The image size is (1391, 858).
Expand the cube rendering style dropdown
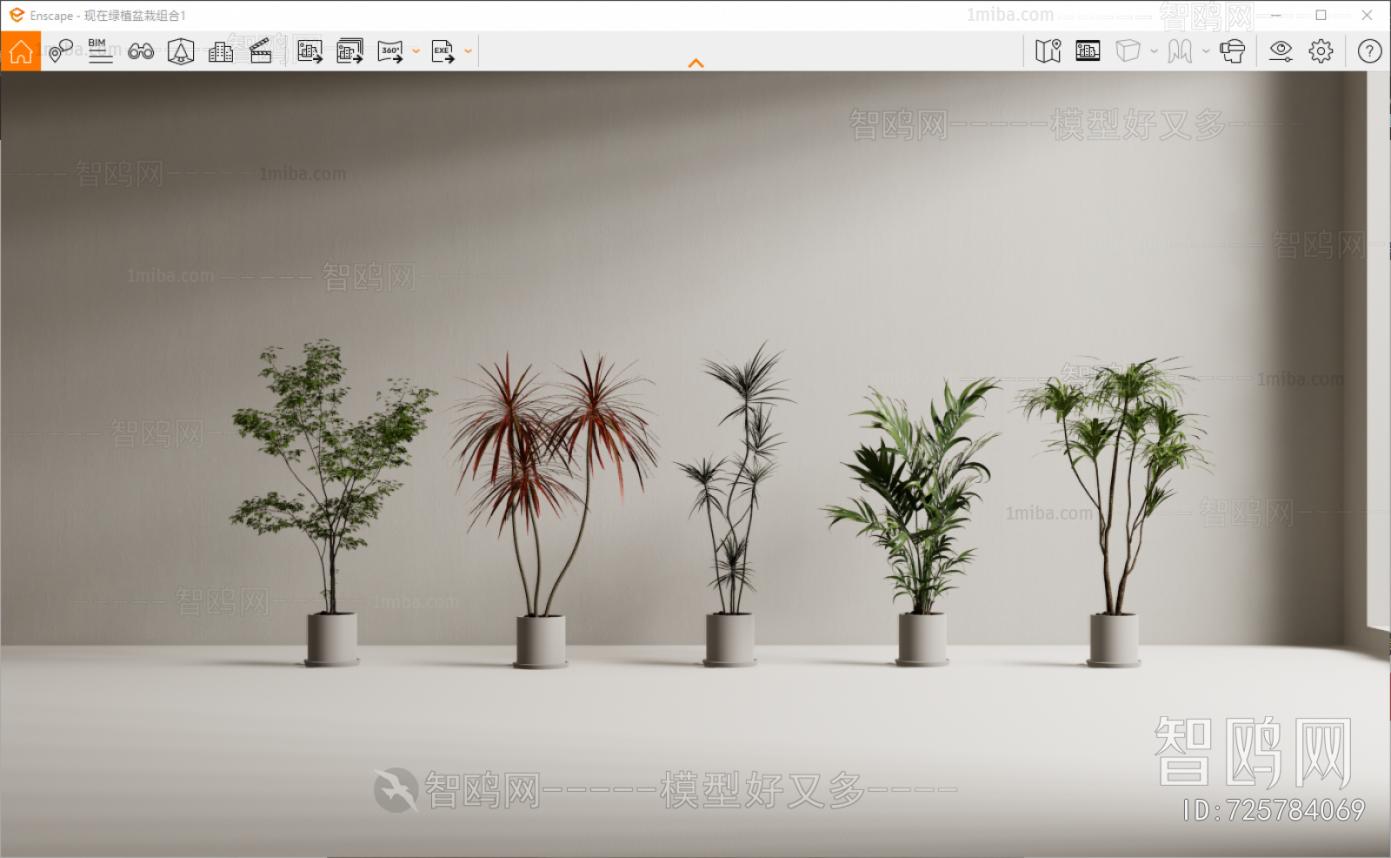1154,51
